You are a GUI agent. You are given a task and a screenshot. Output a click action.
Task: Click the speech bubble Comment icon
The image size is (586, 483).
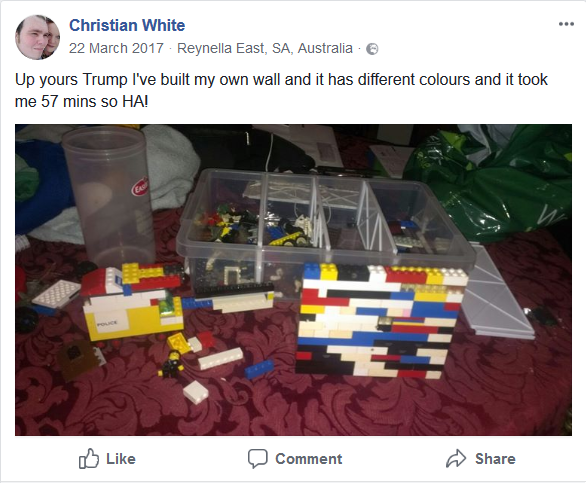pyautogui.click(x=257, y=459)
